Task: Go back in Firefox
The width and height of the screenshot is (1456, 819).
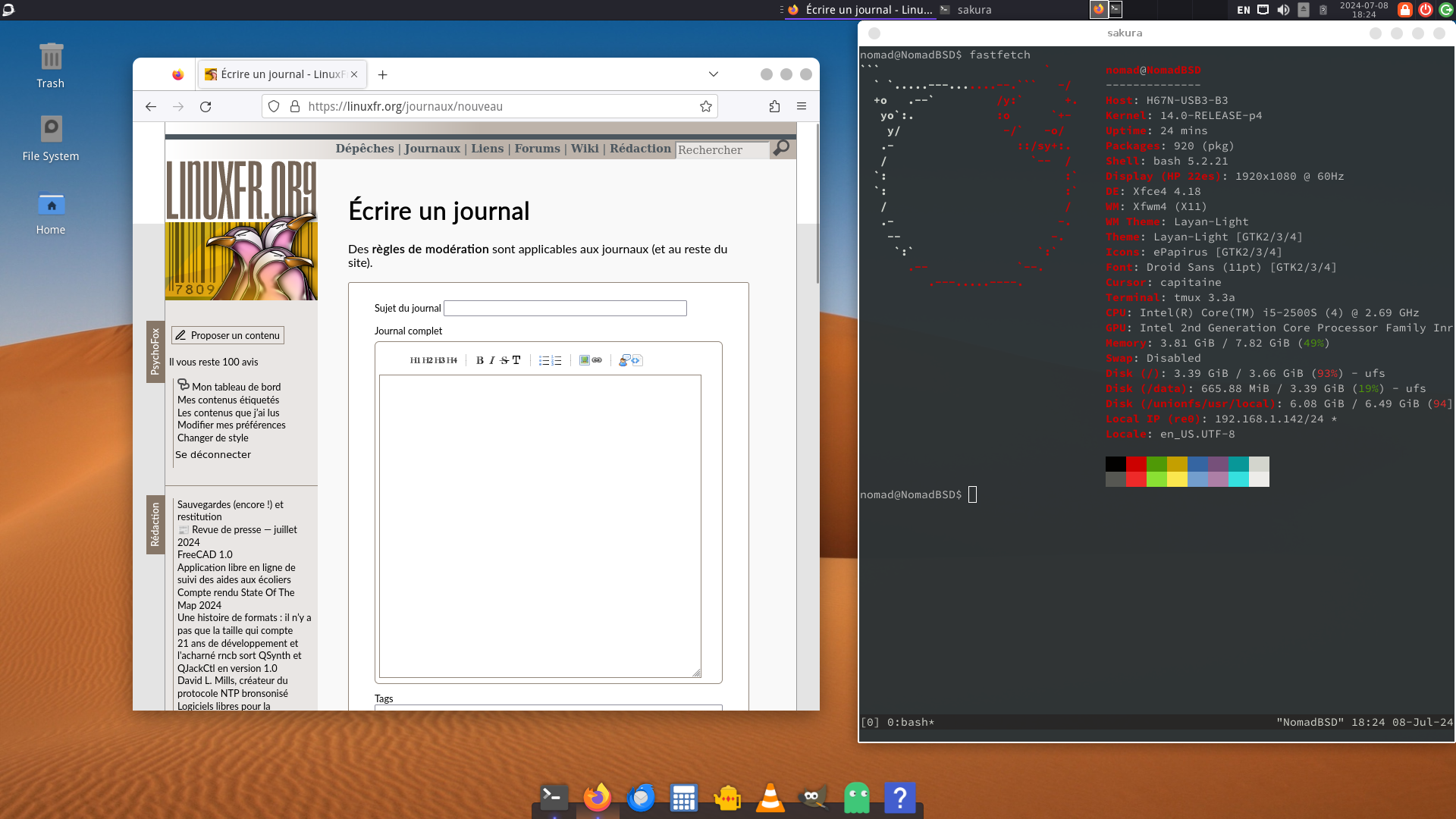Action: pos(151,106)
